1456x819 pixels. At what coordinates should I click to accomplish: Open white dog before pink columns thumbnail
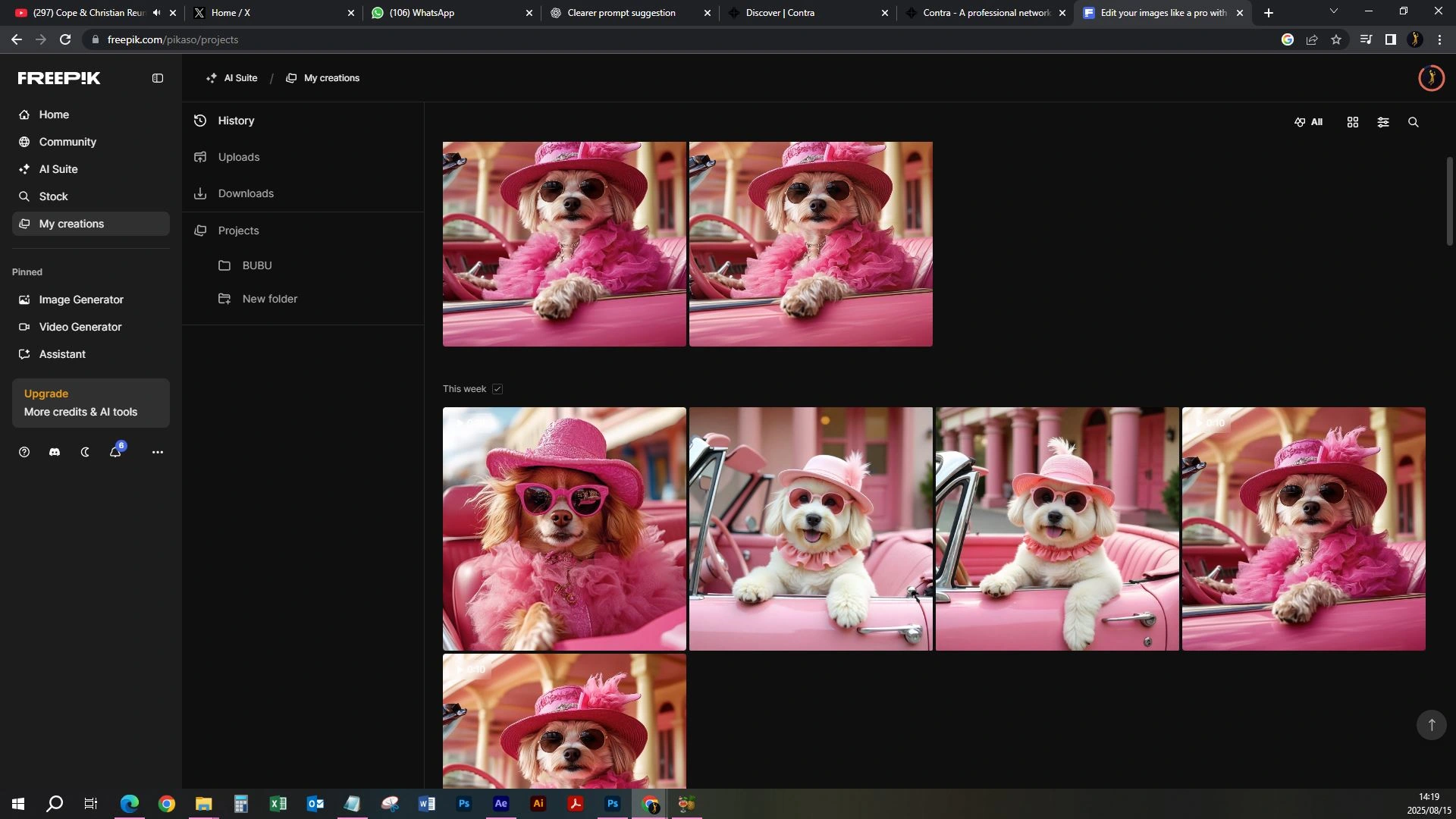pyautogui.click(x=1057, y=529)
